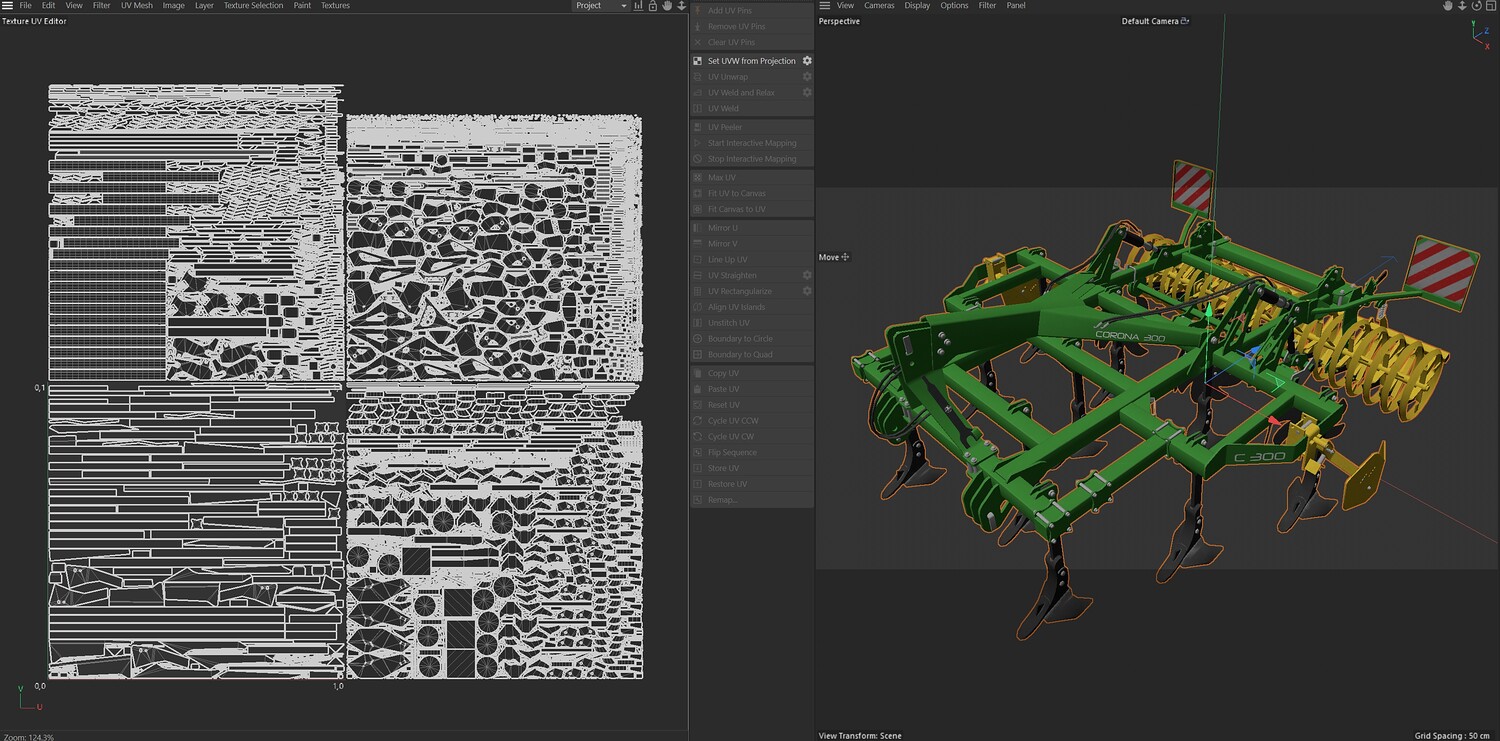This screenshot has width=1500, height=741.
Task: Open the Paint menu
Action: 302,5
